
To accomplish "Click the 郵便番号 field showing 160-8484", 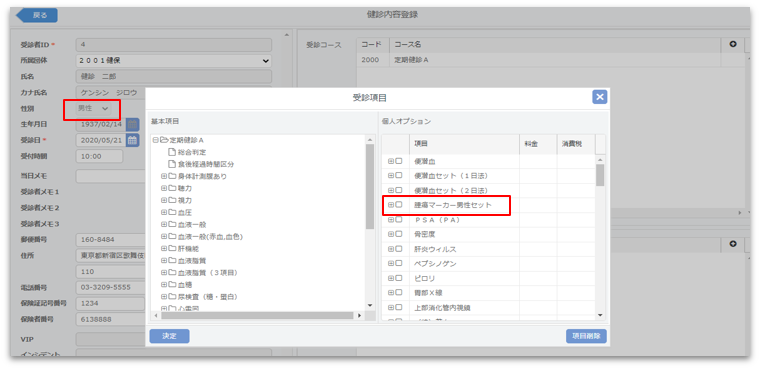I will (x=111, y=240).
